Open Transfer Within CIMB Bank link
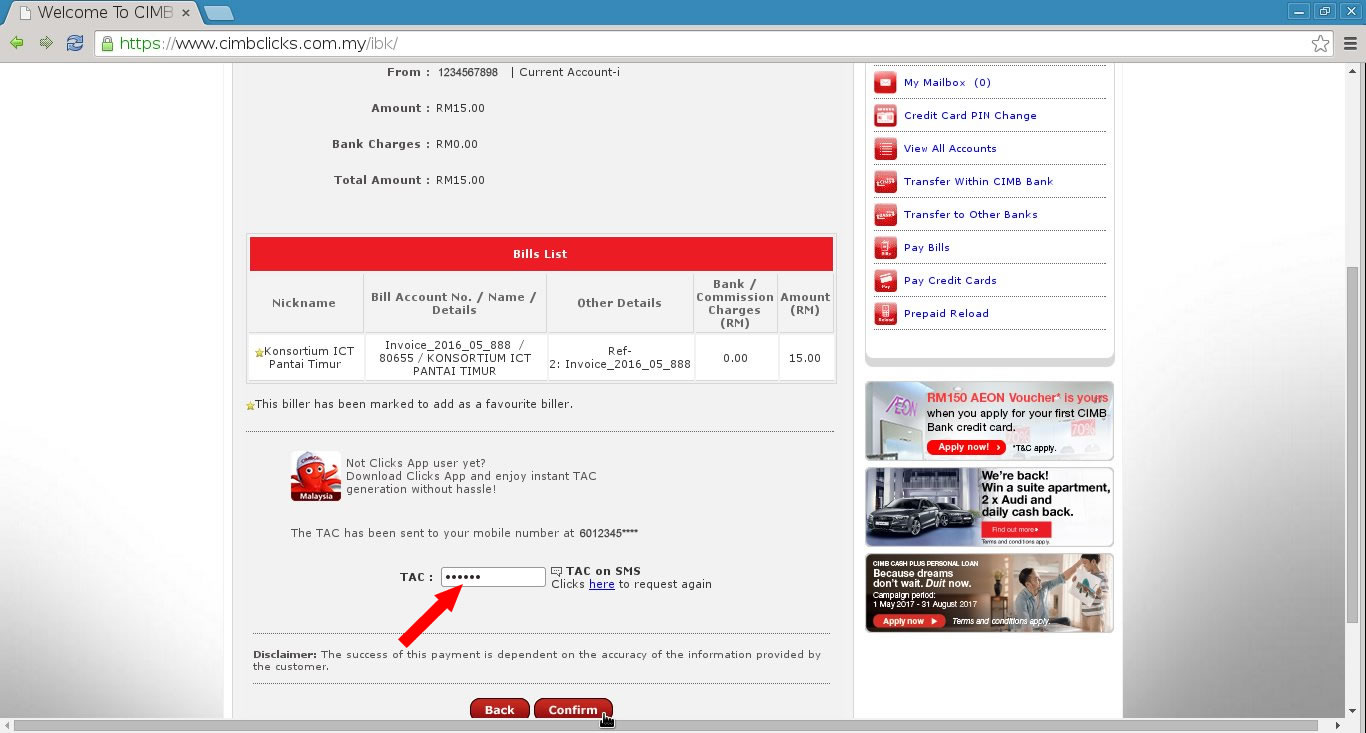Image resolution: width=1366 pixels, height=733 pixels. point(978,182)
